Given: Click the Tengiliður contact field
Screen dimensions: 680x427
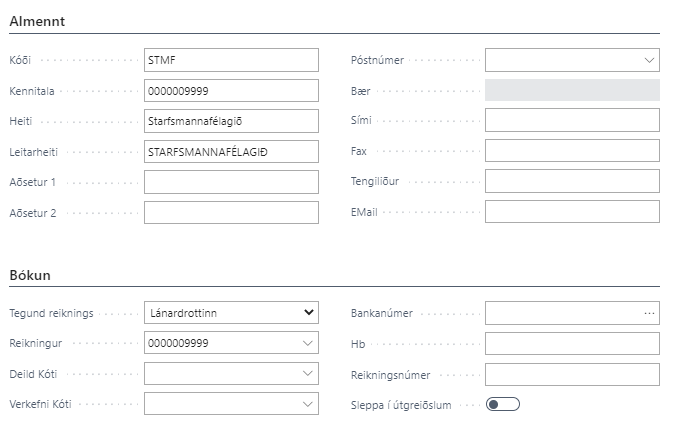Looking at the screenshot, I should [572, 182].
